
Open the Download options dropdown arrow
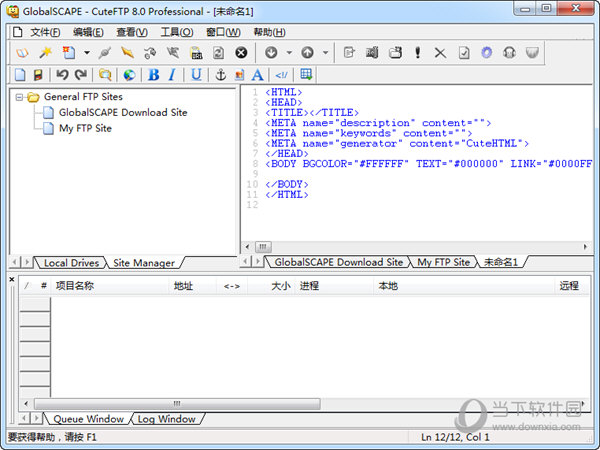tap(289, 52)
